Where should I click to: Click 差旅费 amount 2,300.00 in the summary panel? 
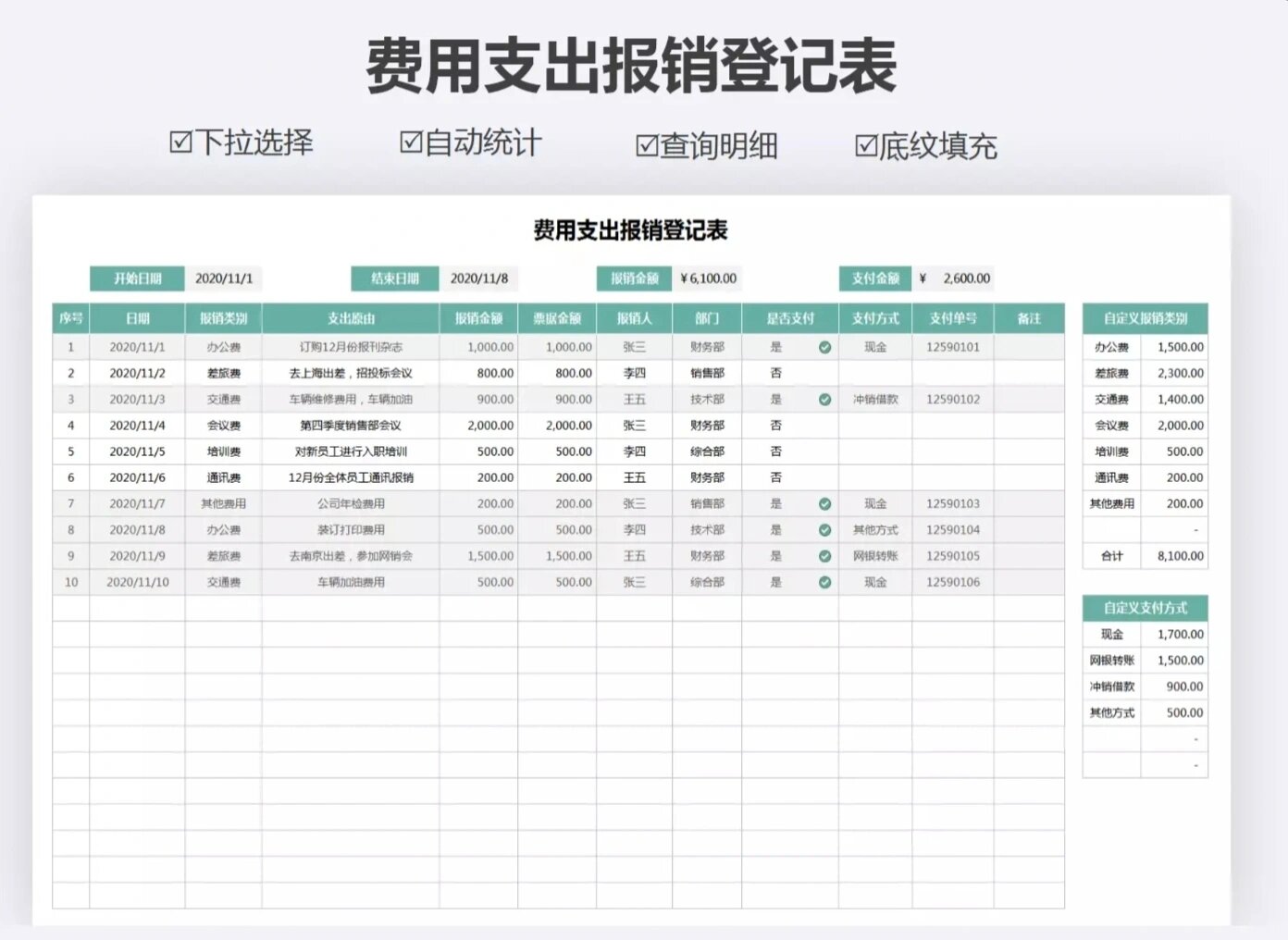[x=1175, y=373]
